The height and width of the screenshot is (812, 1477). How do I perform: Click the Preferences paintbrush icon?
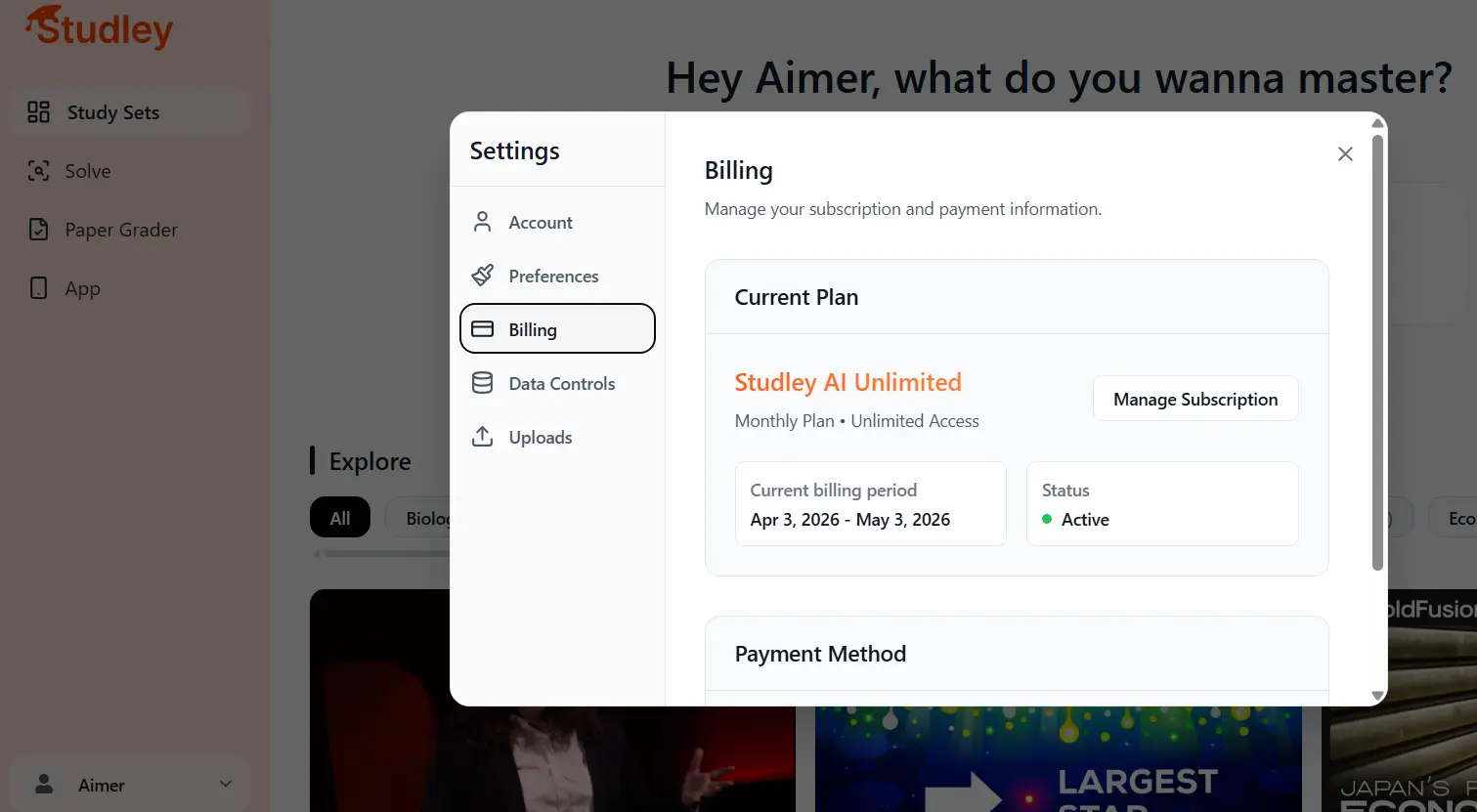[x=482, y=276]
